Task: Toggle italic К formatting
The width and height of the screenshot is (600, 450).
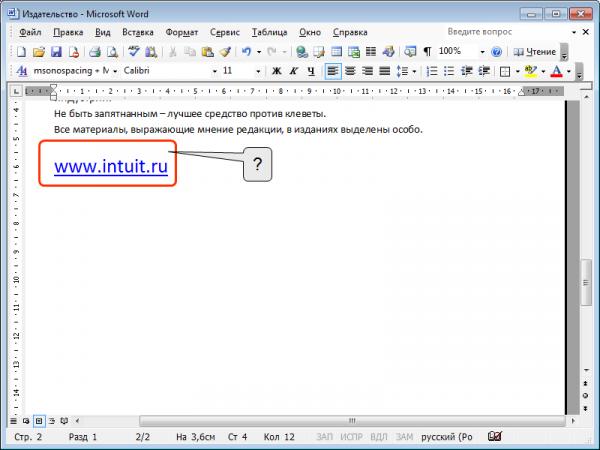Action: point(293,71)
